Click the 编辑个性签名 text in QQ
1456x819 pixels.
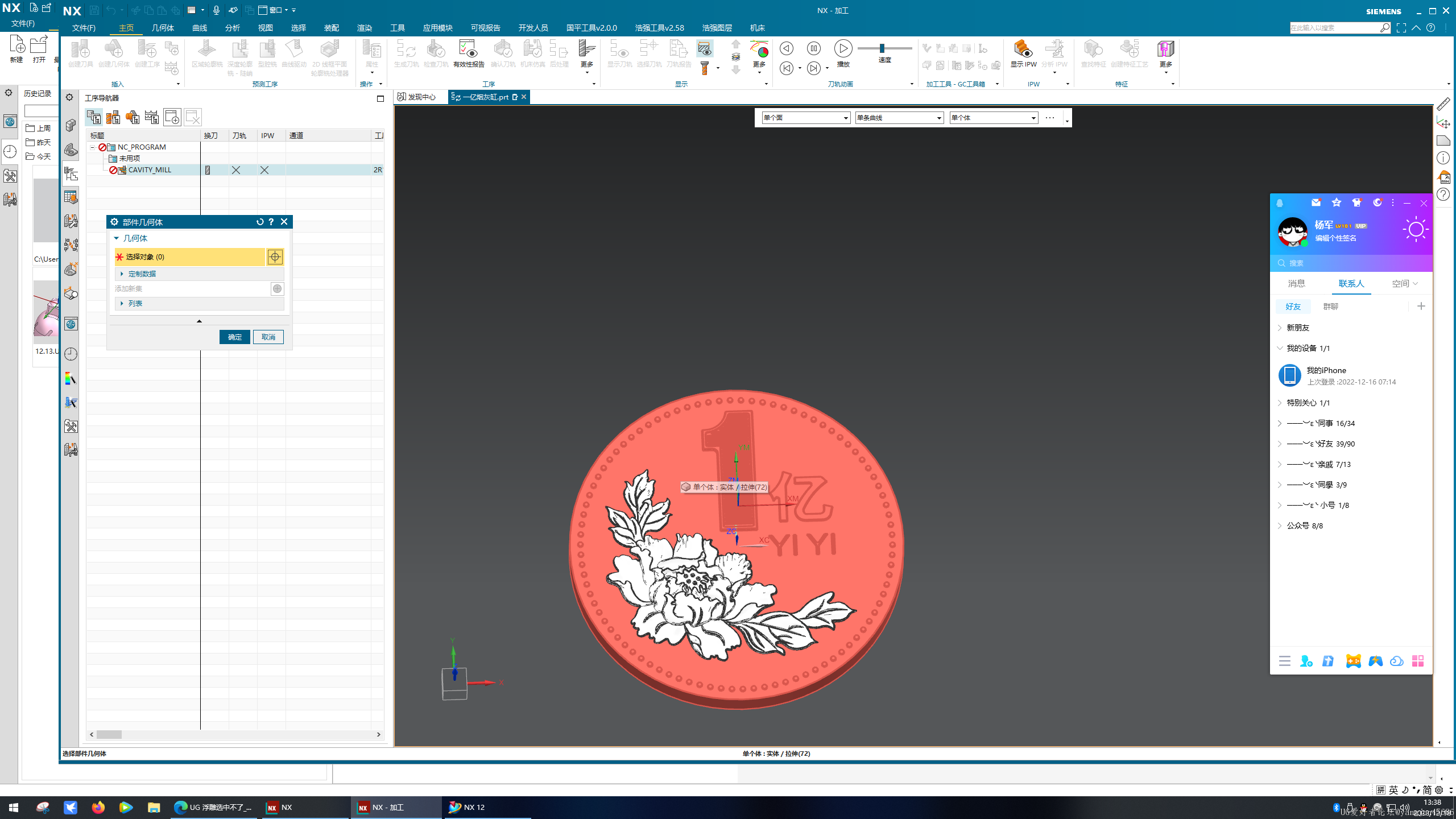[x=1335, y=238]
